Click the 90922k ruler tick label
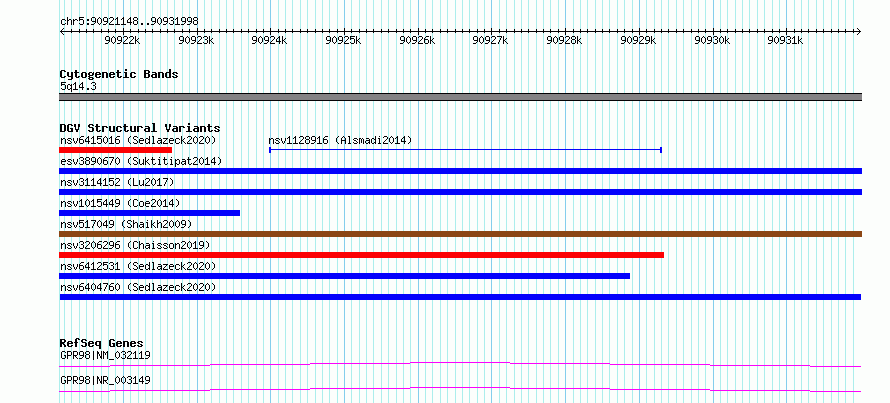890x403 pixels. coord(123,40)
